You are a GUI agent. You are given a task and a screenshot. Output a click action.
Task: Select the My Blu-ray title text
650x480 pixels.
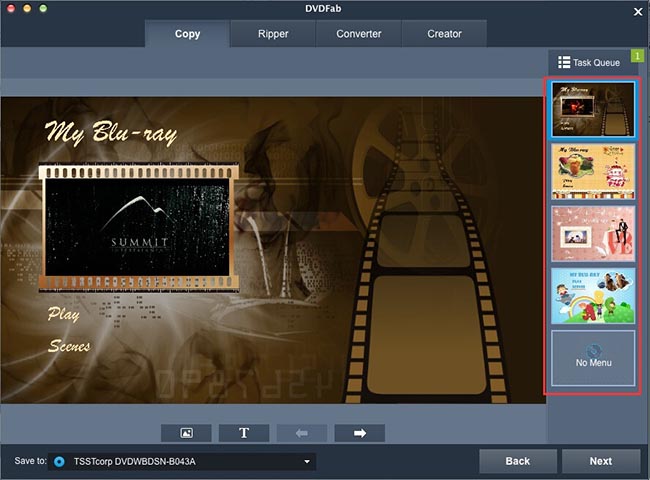pos(111,133)
